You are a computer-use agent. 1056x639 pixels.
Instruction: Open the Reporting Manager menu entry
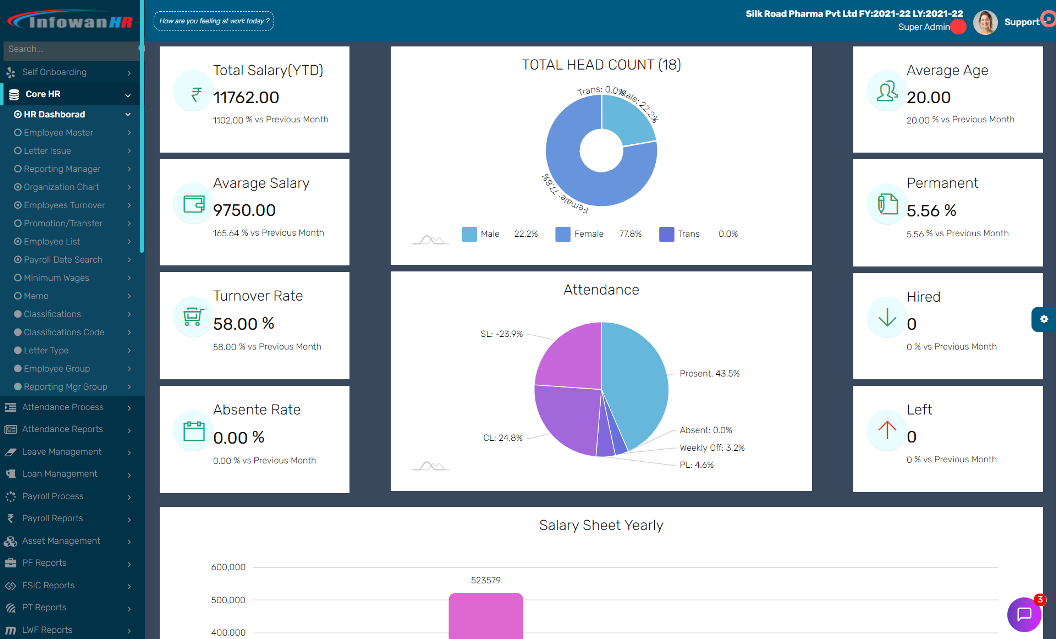click(x=60, y=168)
